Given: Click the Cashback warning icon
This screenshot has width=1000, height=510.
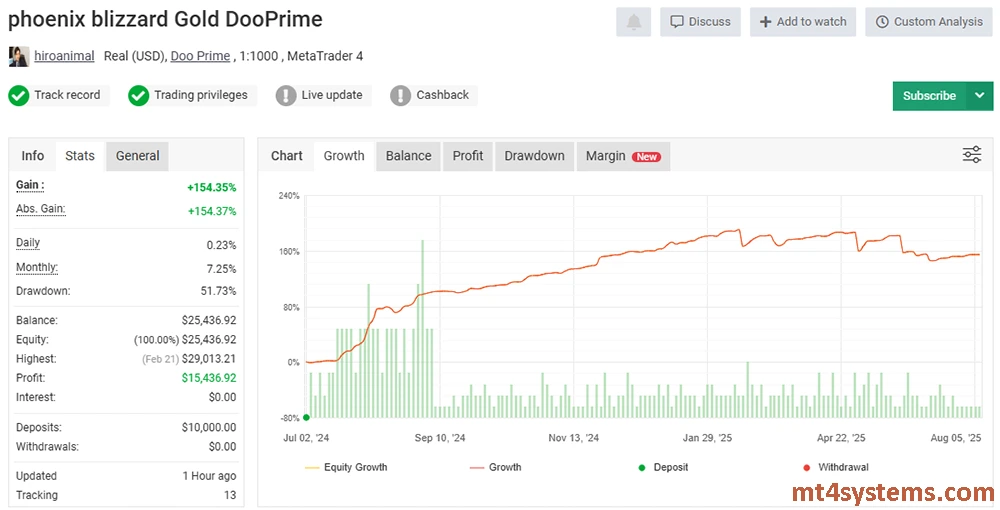Looking at the screenshot, I should click(x=400, y=95).
